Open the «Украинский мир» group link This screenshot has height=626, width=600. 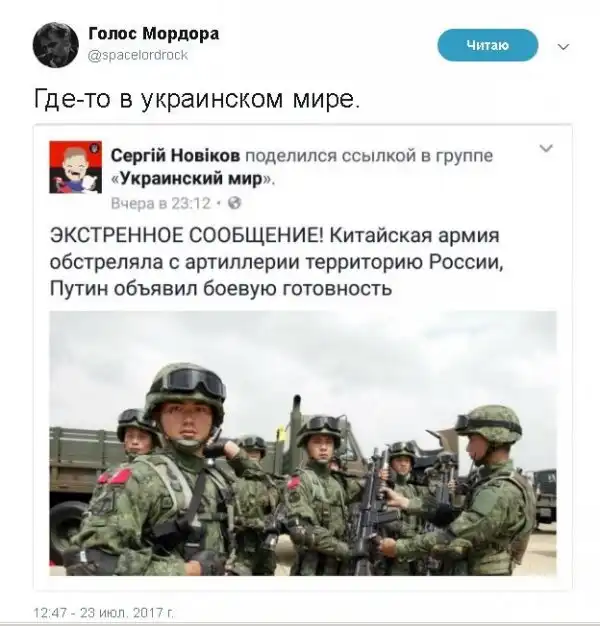(x=190, y=179)
